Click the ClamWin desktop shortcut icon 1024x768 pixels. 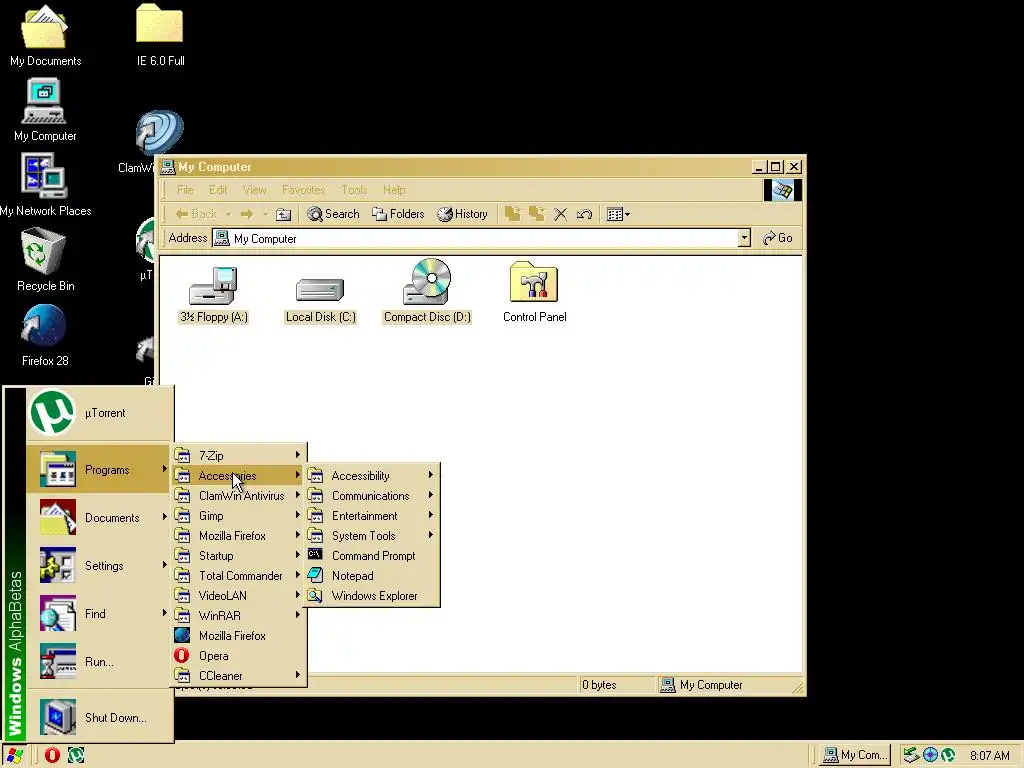tap(159, 133)
